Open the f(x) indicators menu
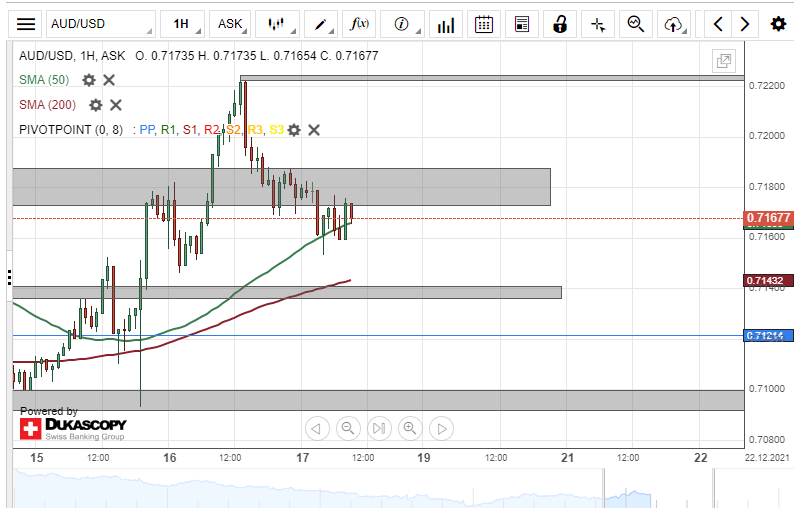The width and height of the screenshot is (800, 521). click(x=359, y=24)
